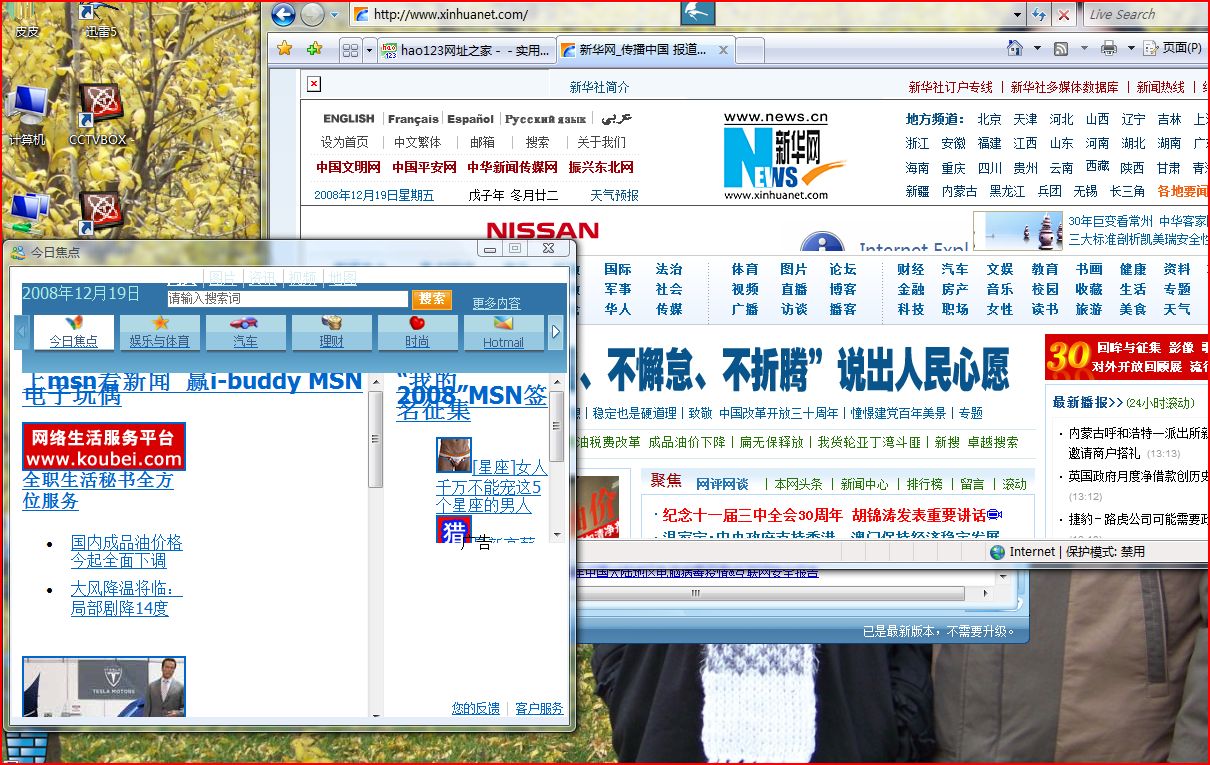Open the 论坛 forum link
The image size is (1210, 765).
843,269
